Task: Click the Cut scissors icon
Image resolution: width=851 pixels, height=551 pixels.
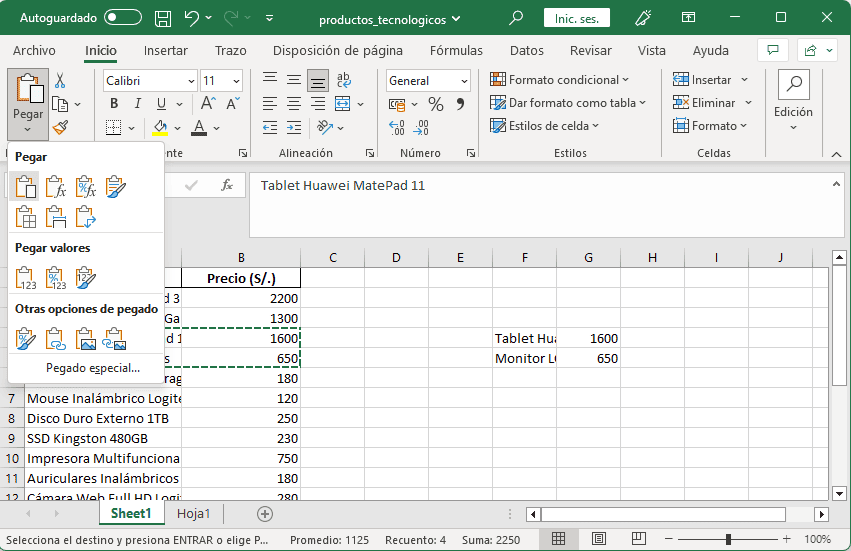Action: click(60, 81)
